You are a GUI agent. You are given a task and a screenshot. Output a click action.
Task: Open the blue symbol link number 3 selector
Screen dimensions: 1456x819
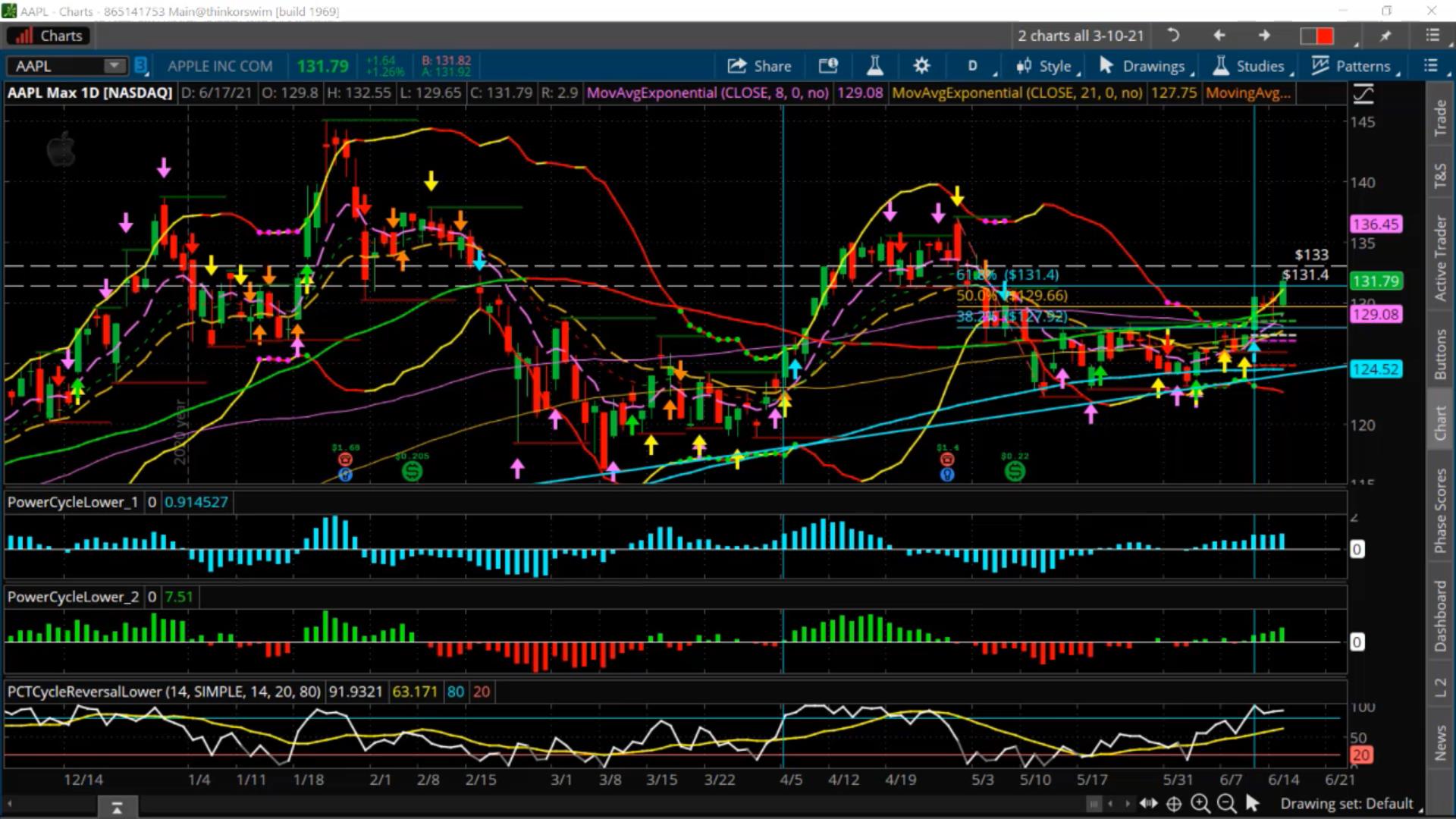141,66
